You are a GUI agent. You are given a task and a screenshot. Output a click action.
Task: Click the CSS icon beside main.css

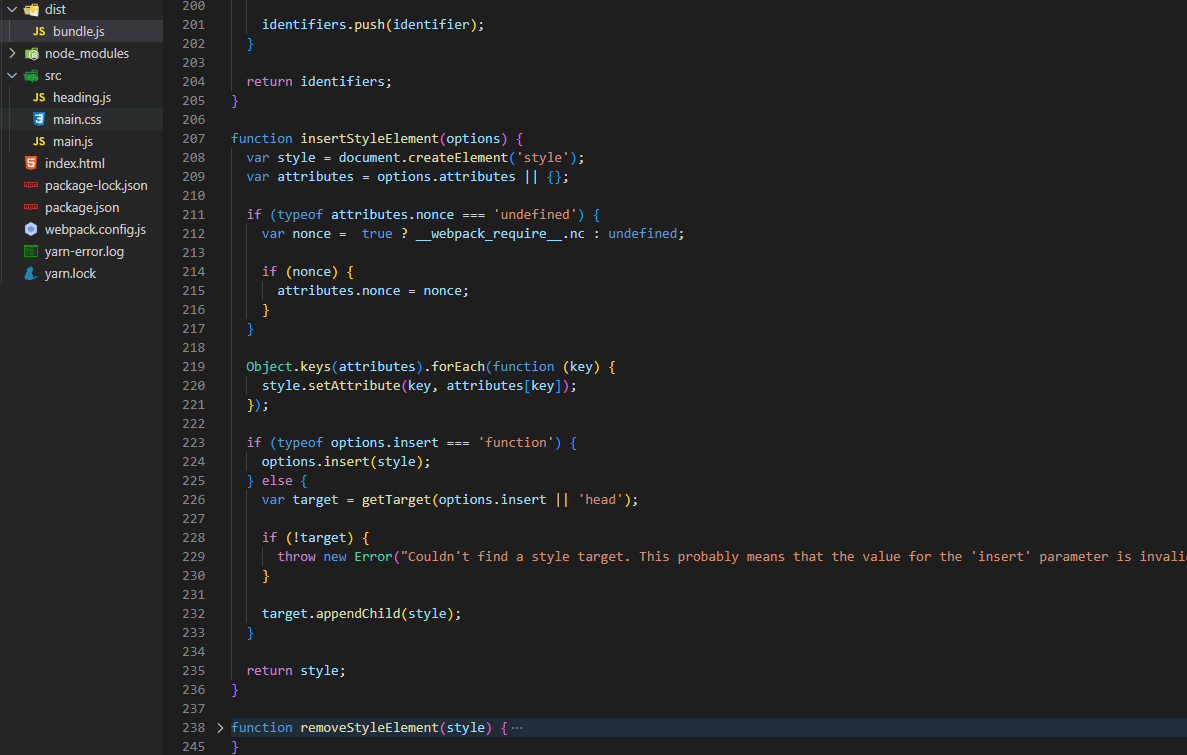39,120
